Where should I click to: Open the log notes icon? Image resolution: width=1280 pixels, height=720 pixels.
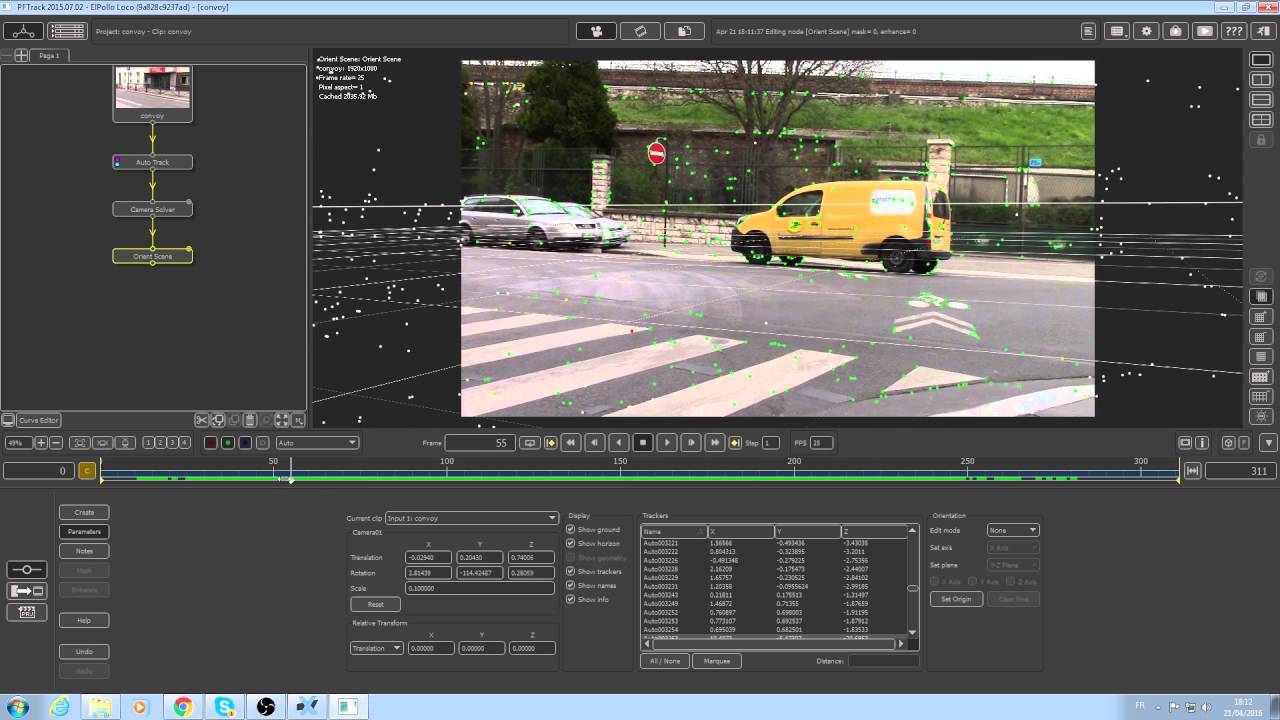[x=1088, y=31]
